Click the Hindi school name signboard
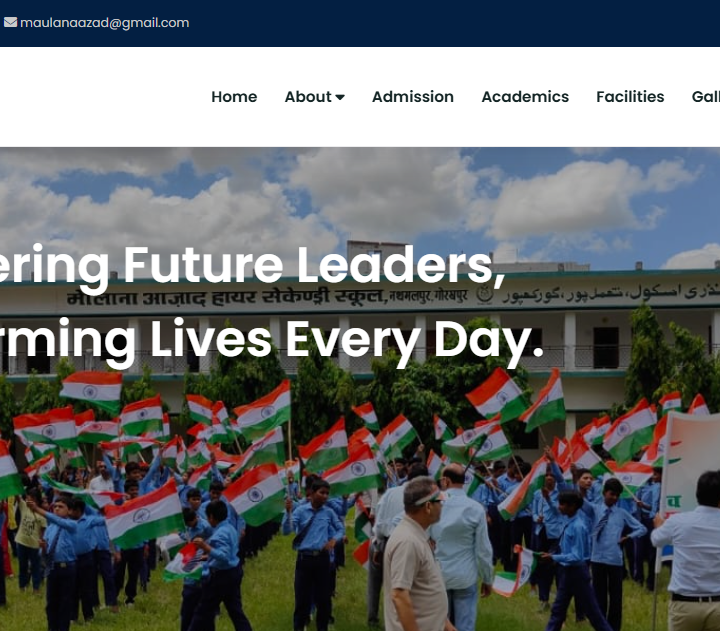 click(266, 297)
